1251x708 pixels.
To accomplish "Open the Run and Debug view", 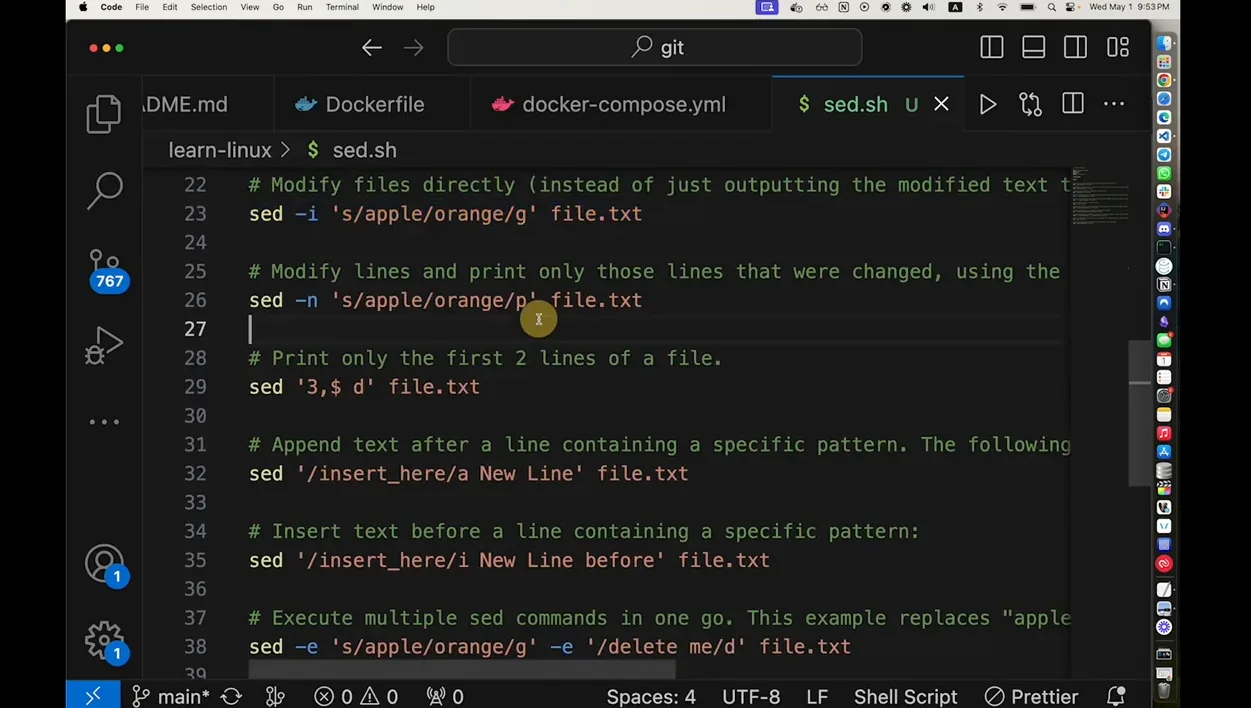I will pos(104,345).
